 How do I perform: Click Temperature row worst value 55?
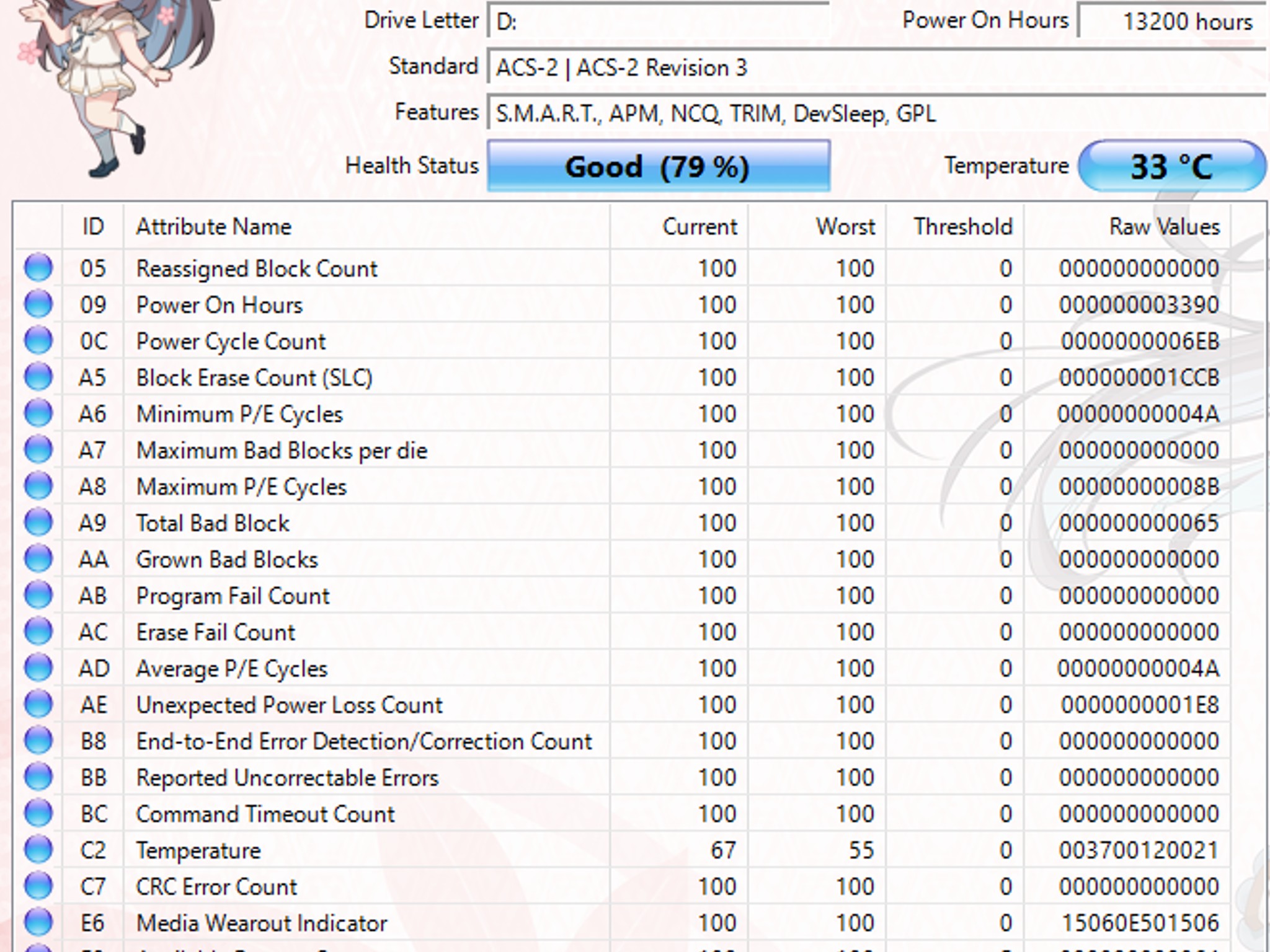coord(861,850)
